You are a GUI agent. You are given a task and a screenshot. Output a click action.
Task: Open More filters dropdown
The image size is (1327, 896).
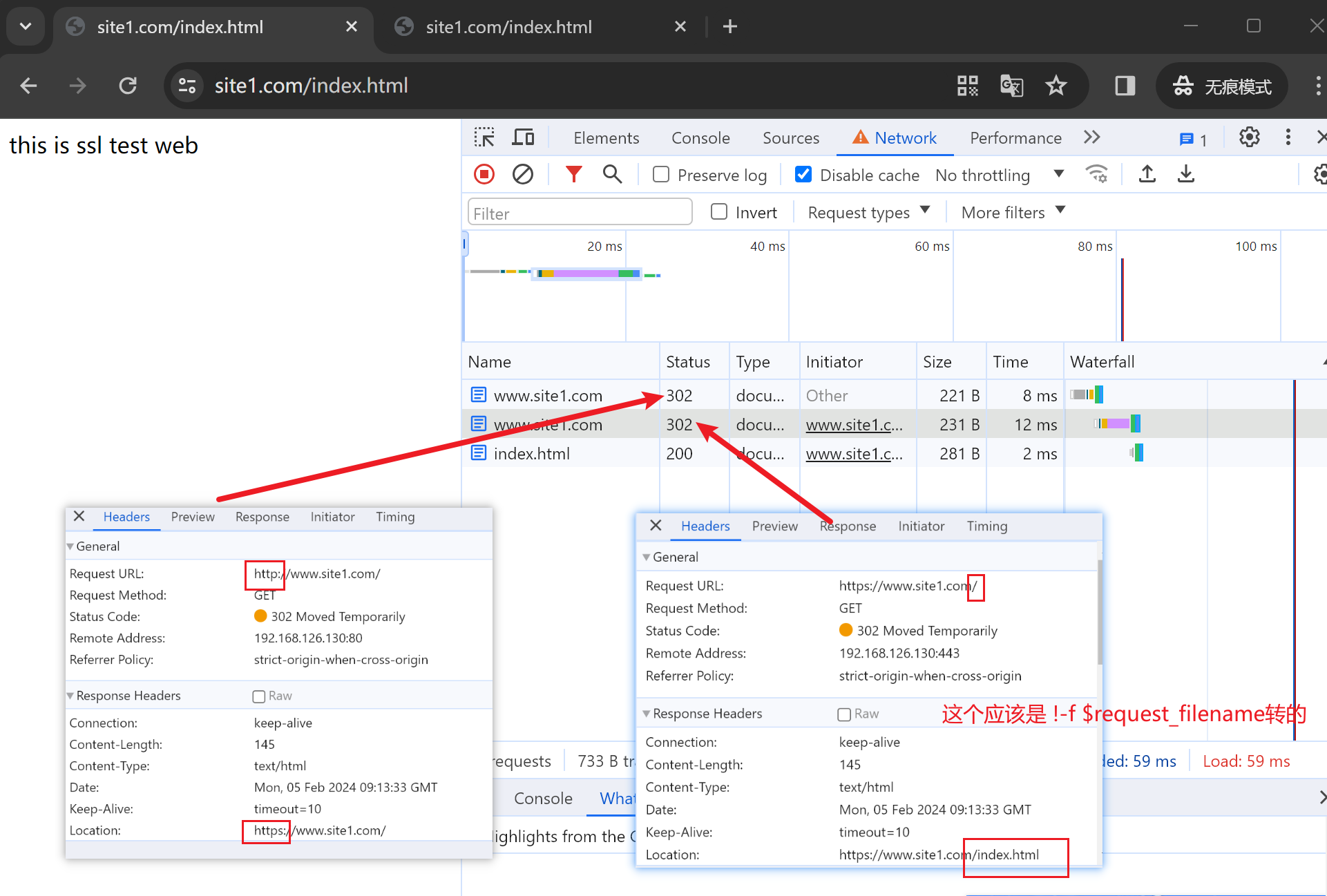click(x=1013, y=212)
